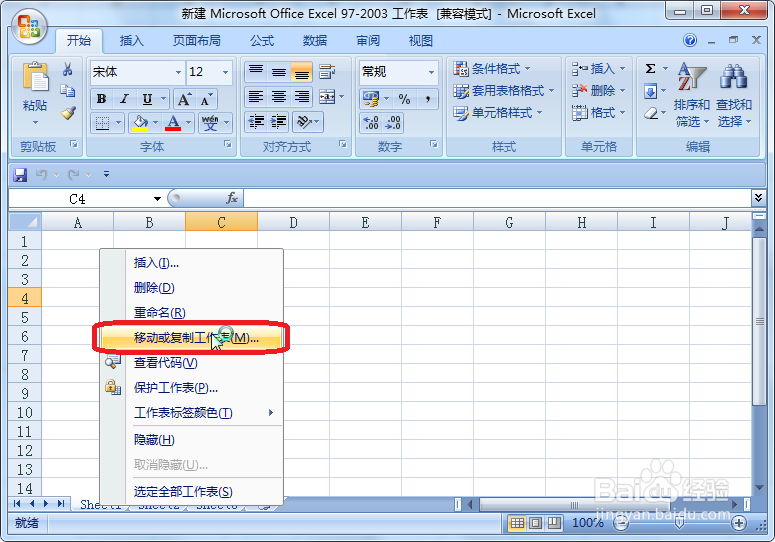Decrease decimal places

click(393, 123)
